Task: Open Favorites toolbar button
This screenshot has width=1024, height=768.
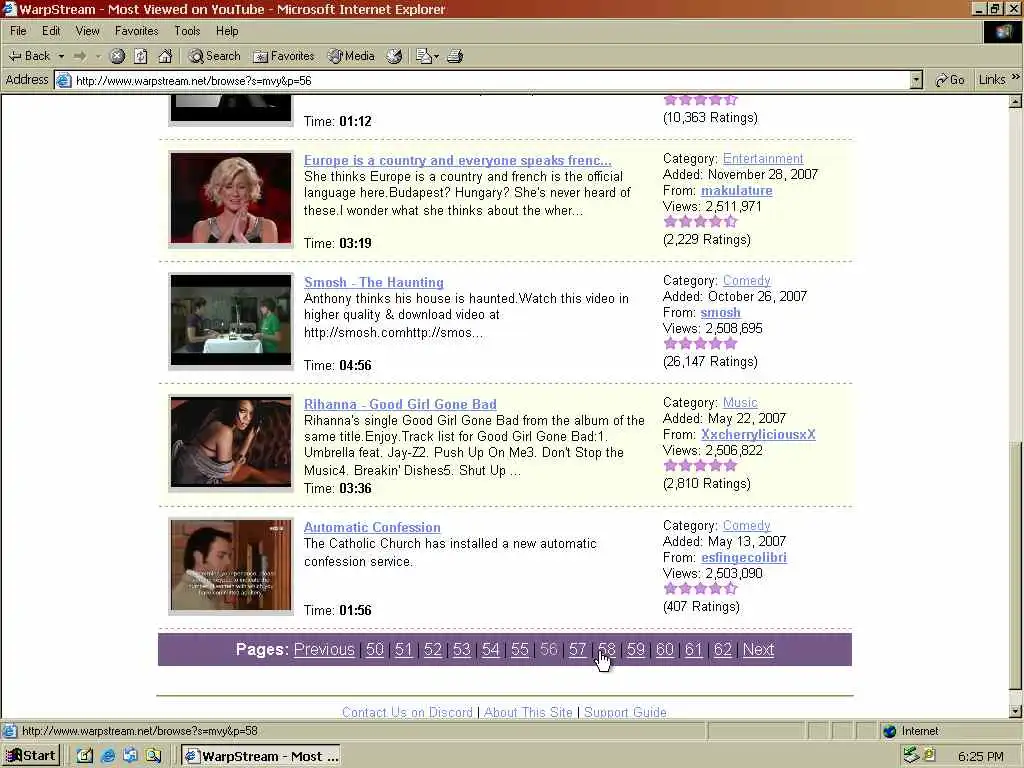Action: coord(283,56)
